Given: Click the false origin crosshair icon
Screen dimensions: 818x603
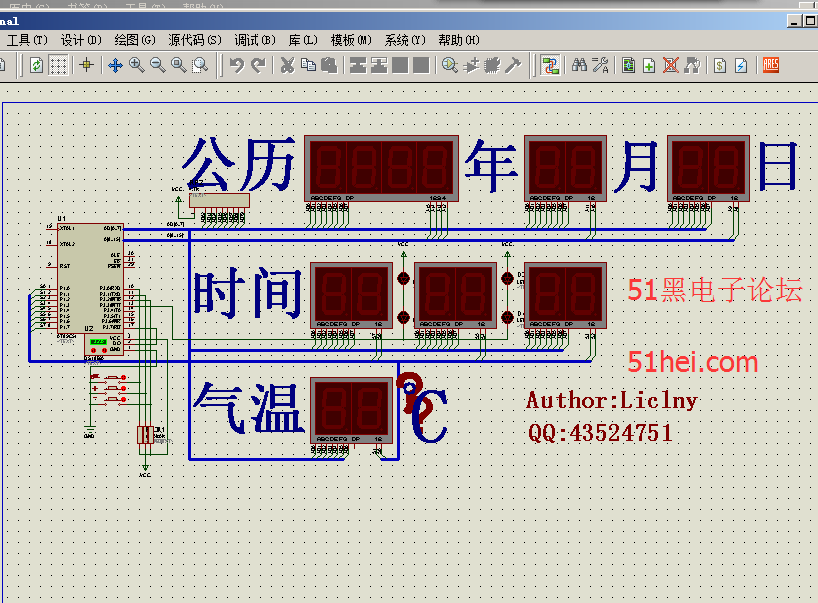Looking at the screenshot, I should 87,66.
